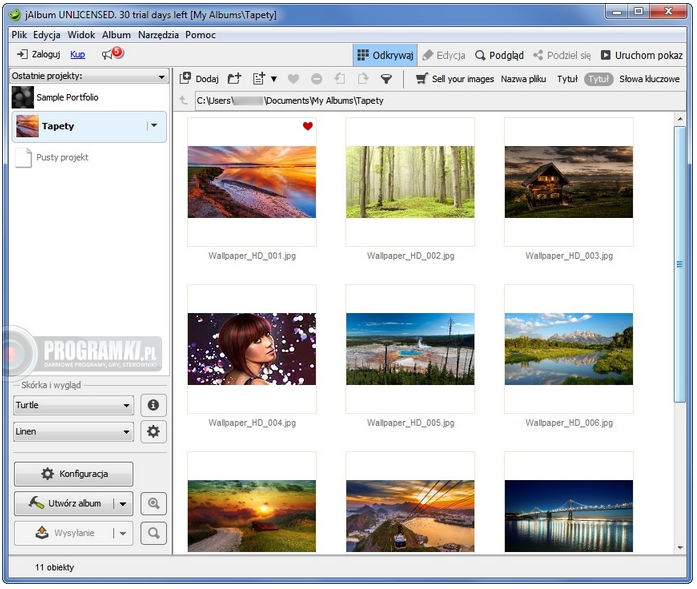Screen dimensions: 697x589
Task: Click the Konfiguracja button
Action: (73, 474)
